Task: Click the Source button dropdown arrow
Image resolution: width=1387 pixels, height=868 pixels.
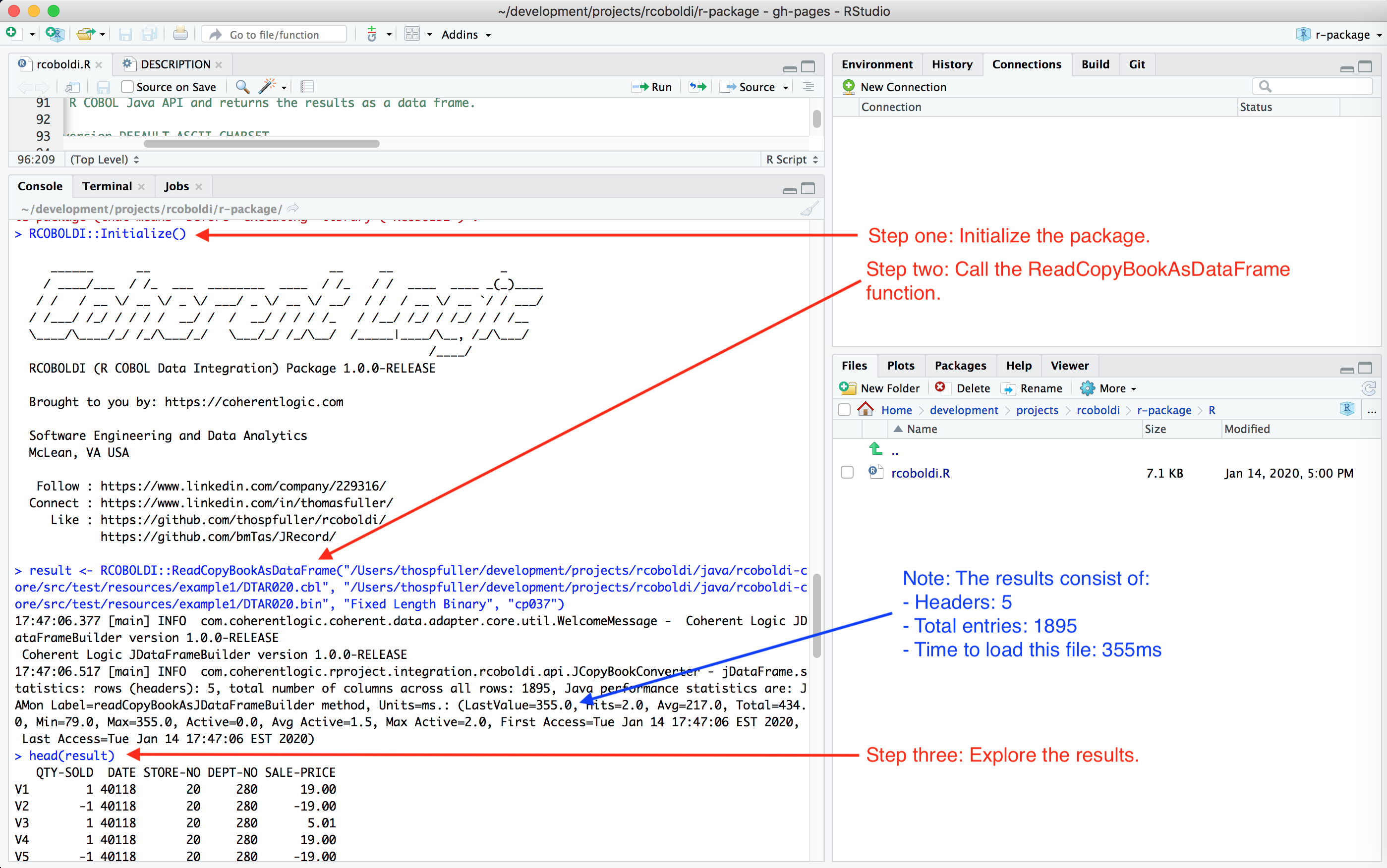Action: pyautogui.click(x=783, y=89)
